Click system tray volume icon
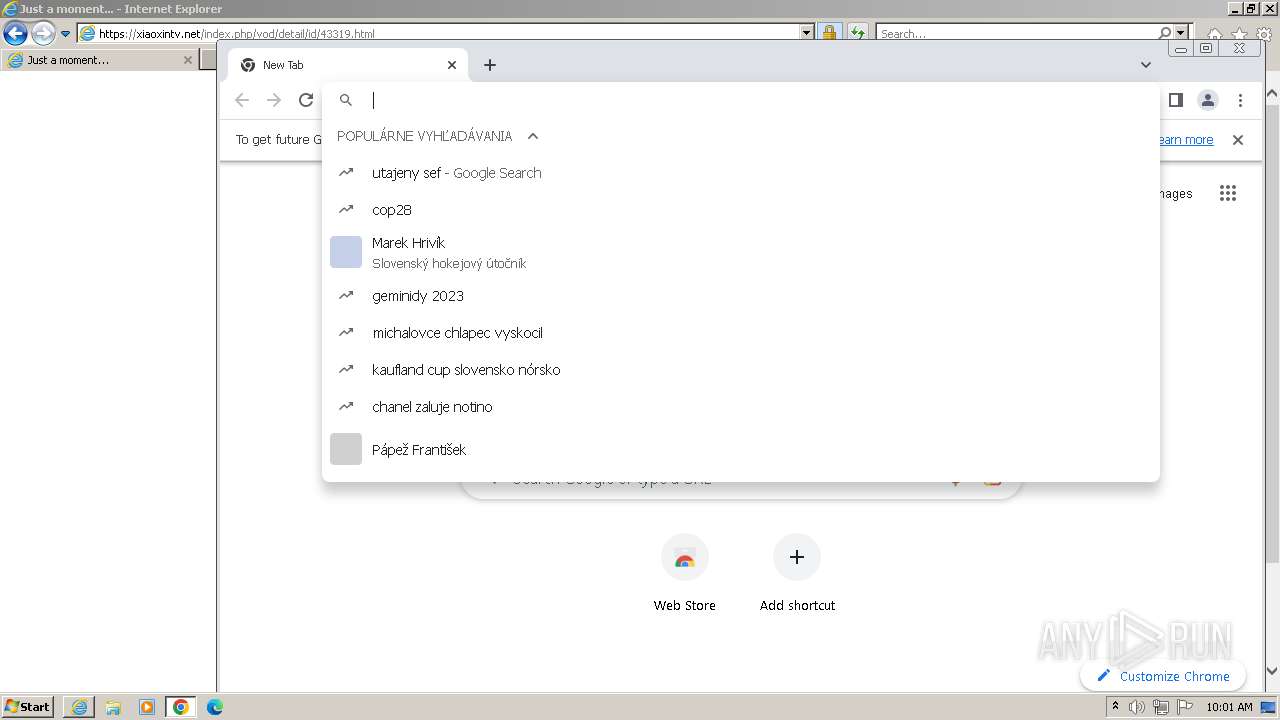The width and height of the screenshot is (1280, 720). tap(1137, 707)
